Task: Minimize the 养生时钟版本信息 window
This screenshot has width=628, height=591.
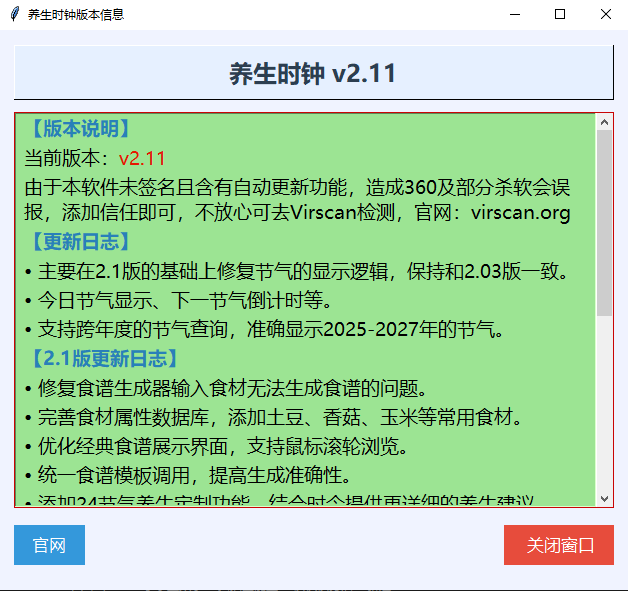Action: point(514,15)
